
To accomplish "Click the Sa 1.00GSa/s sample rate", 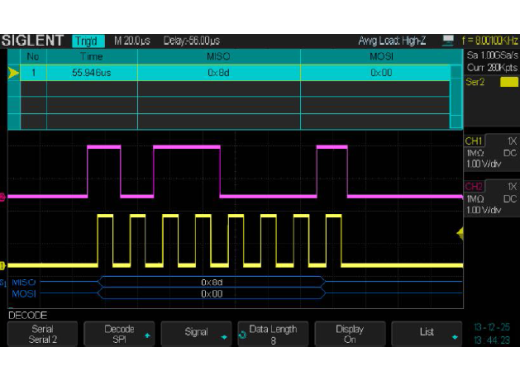I will [x=492, y=55].
